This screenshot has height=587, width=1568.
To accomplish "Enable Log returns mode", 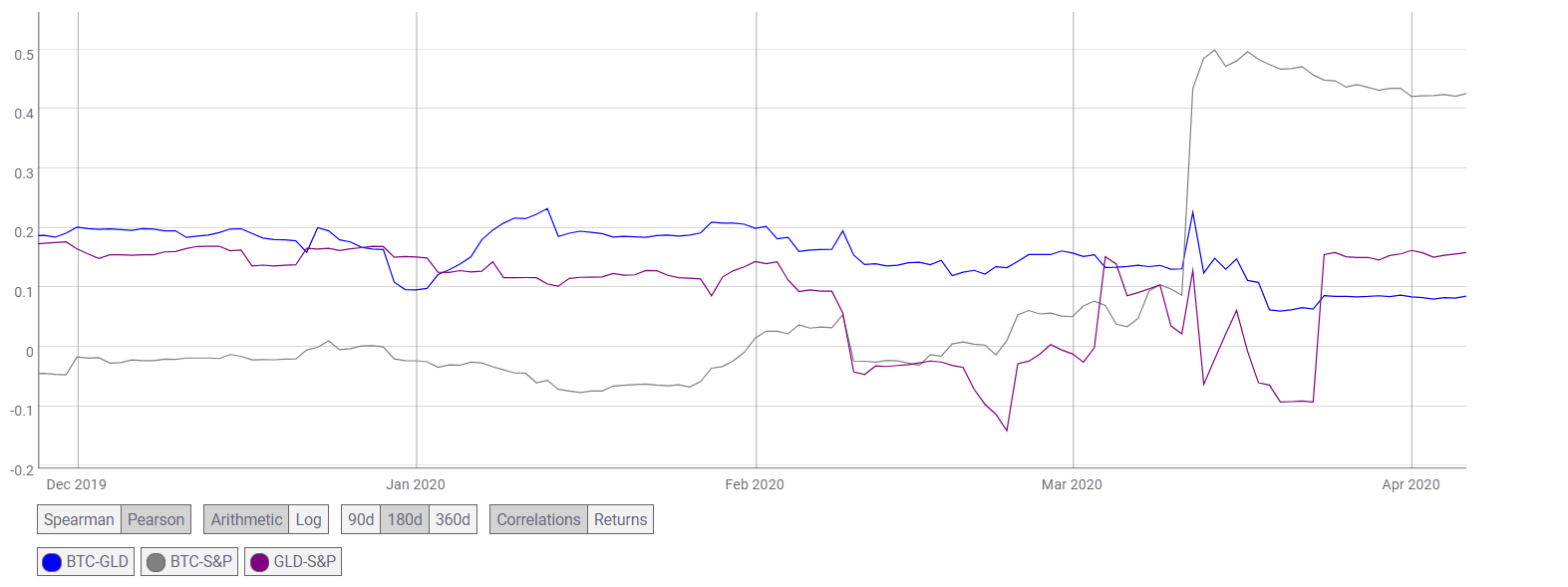I will pos(308,518).
